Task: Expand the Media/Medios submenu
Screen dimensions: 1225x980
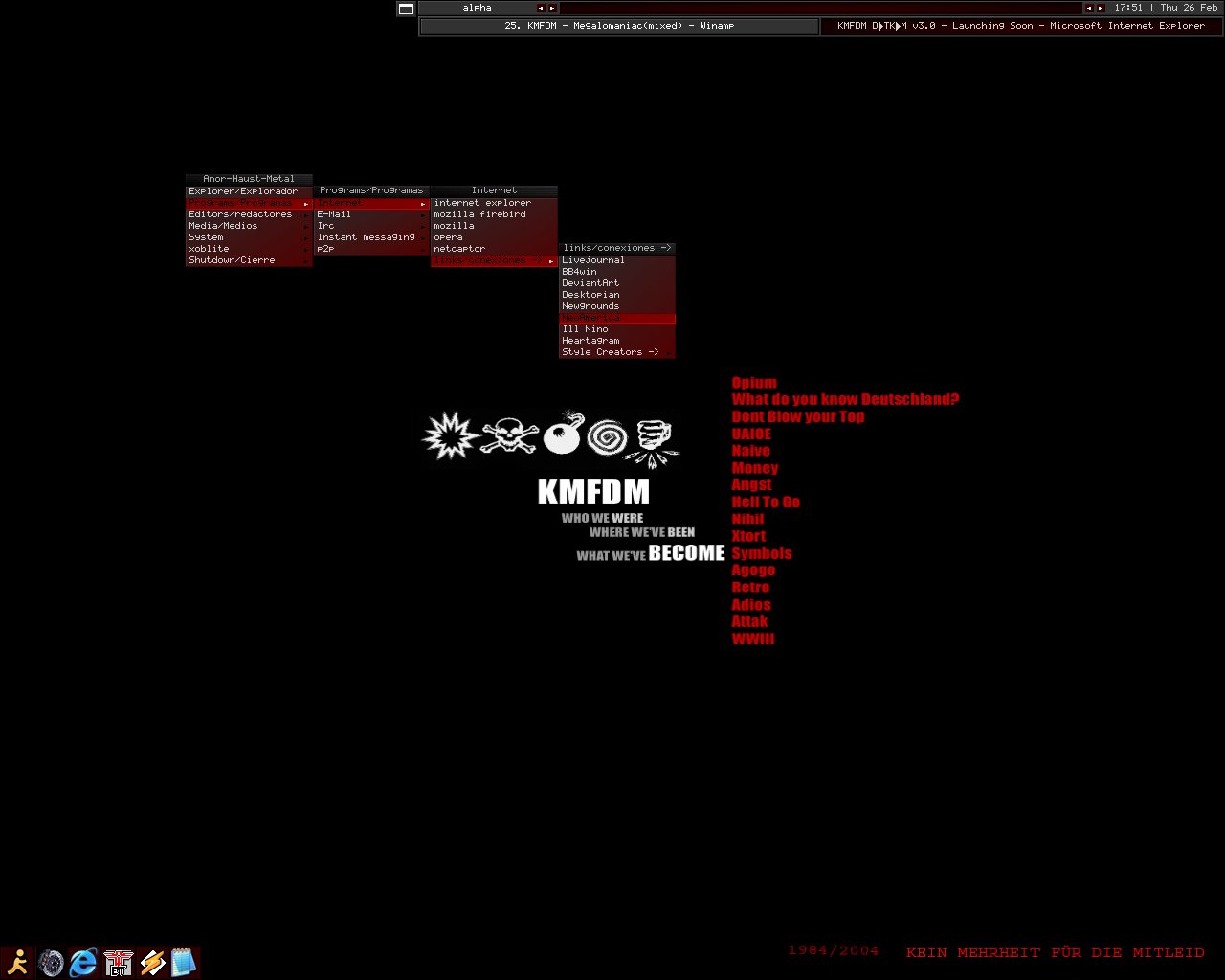Action: click(249, 226)
